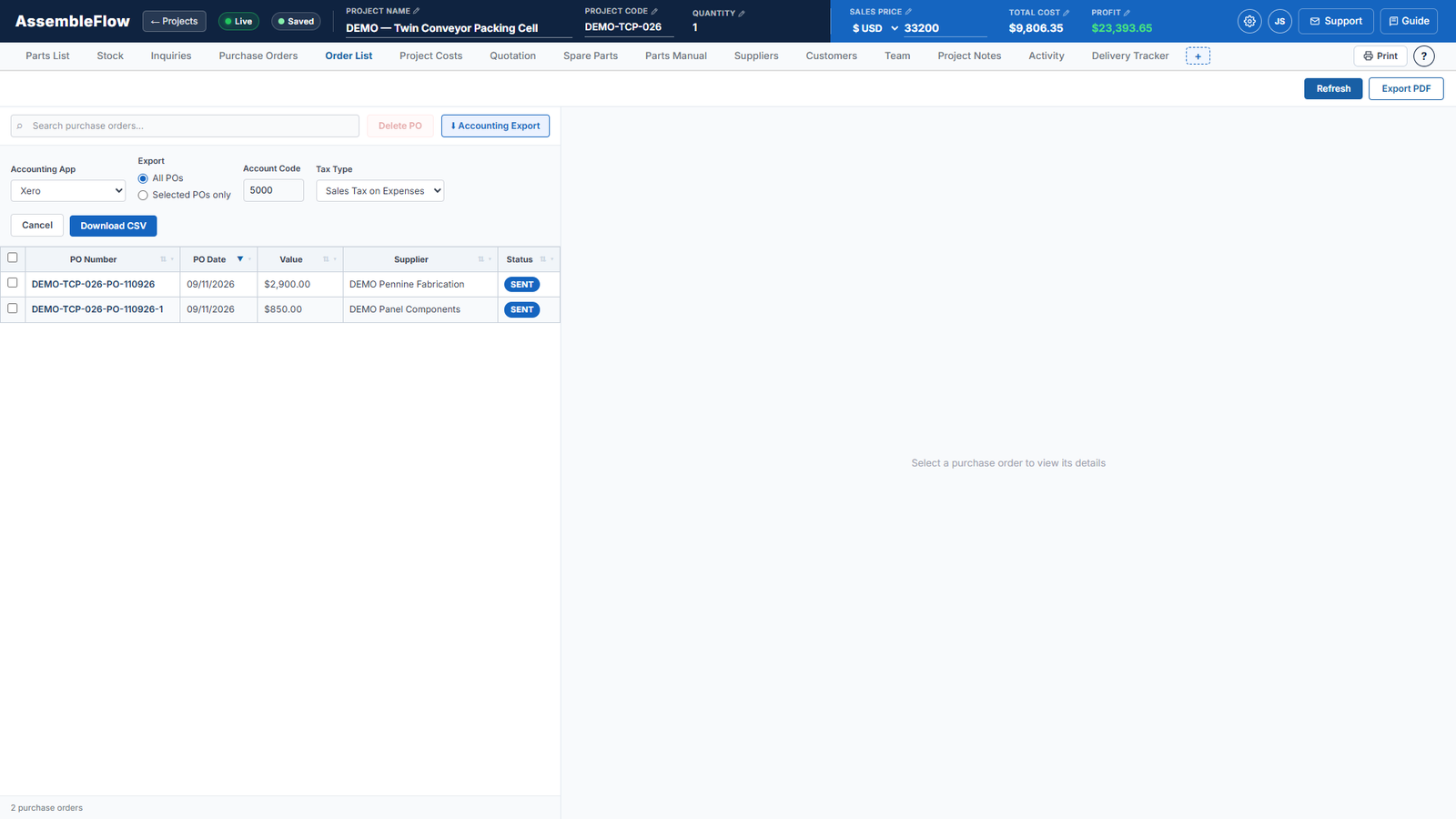Click Cancel in the export panel
The height and width of the screenshot is (819, 1456).
(37, 226)
